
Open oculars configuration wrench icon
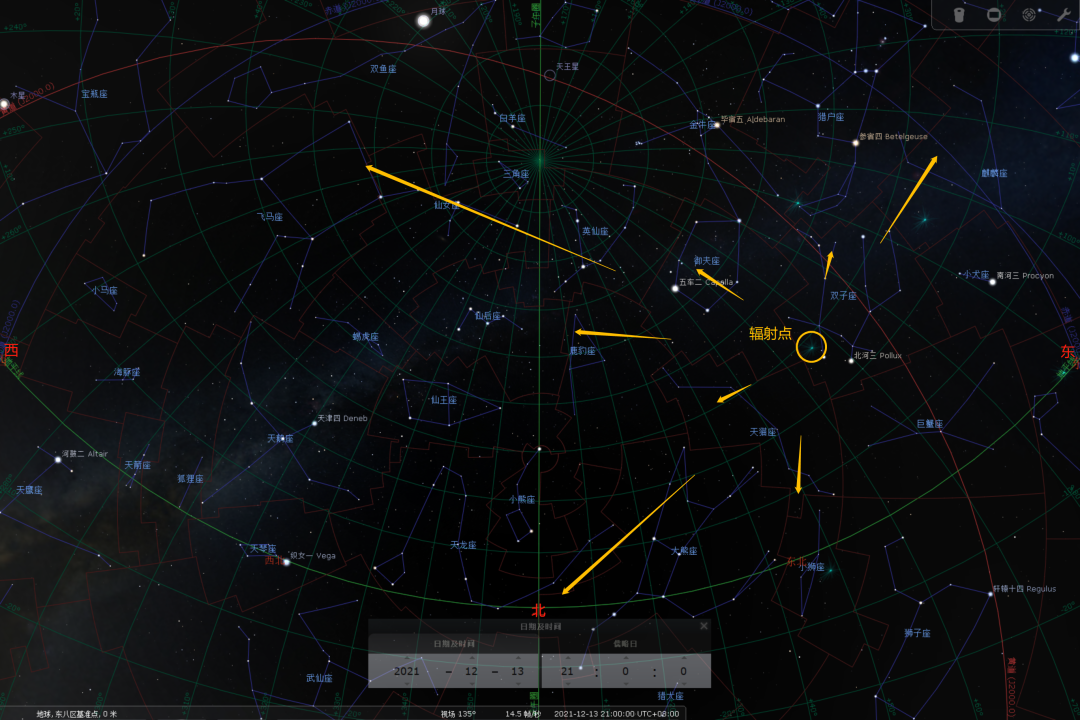(x=1064, y=14)
